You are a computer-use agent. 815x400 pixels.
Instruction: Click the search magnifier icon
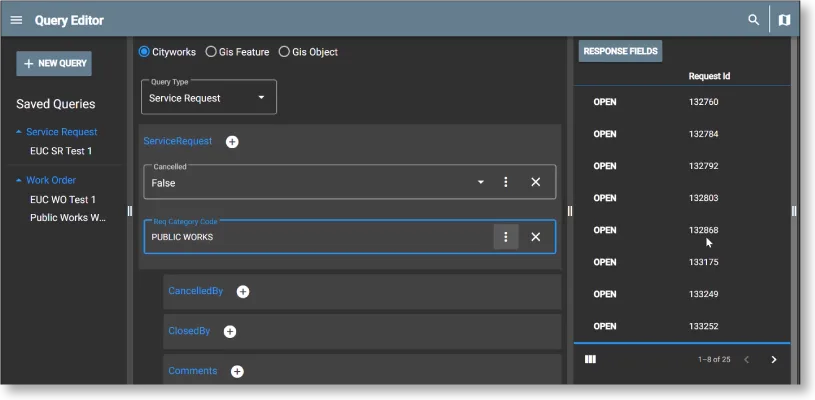point(753,20)
